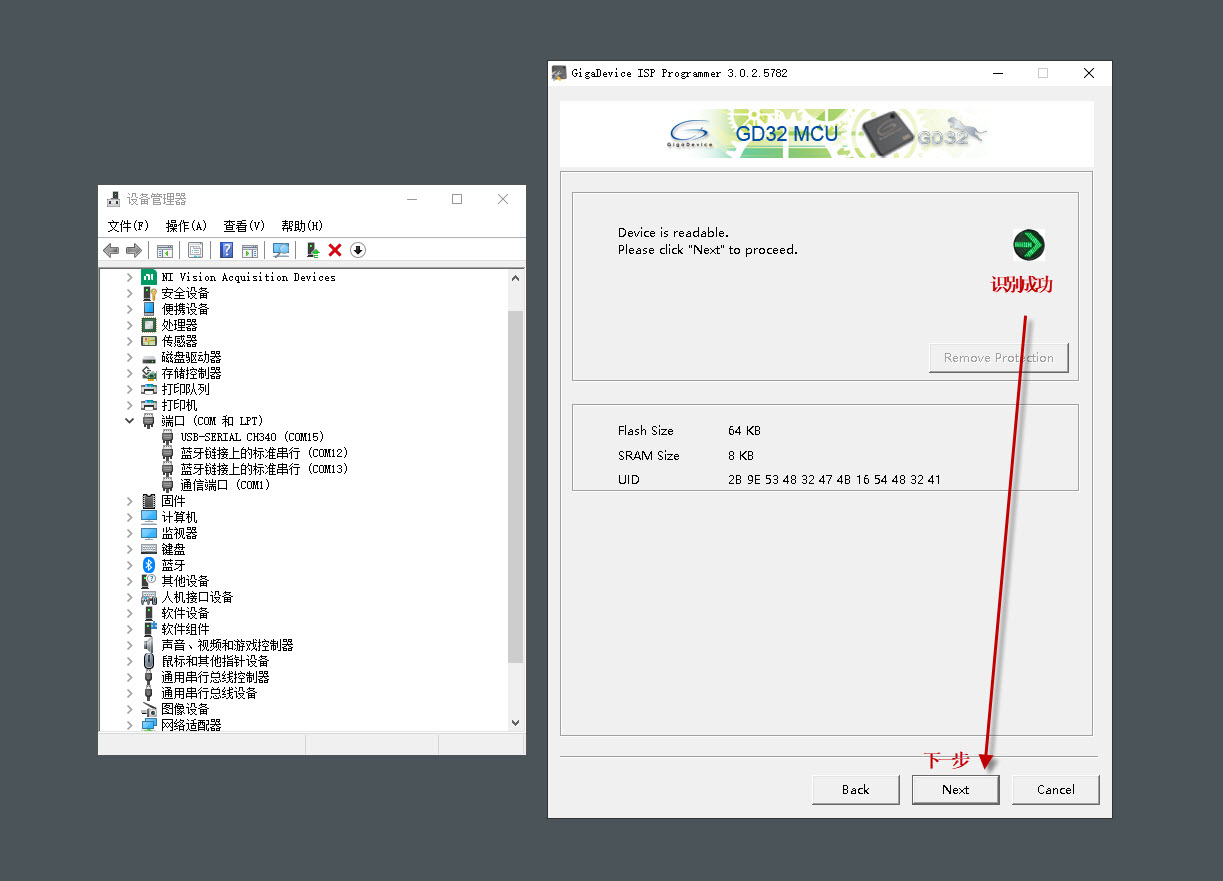The height and width of the screenshot is (881, 1223).
Task: Toggle the console tree pane toolbar icon
Action: 165,250
